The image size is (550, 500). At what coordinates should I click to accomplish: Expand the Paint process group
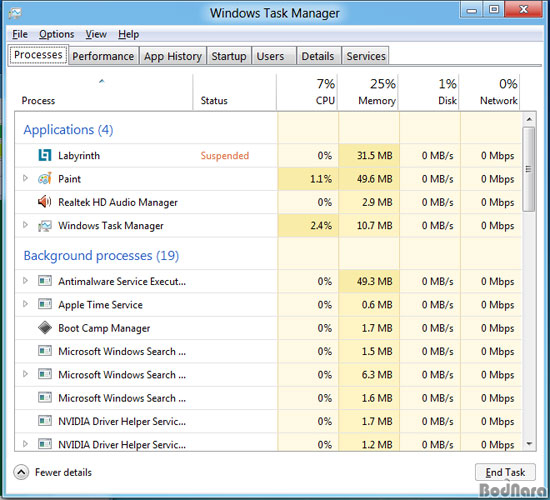click(25, 178)
